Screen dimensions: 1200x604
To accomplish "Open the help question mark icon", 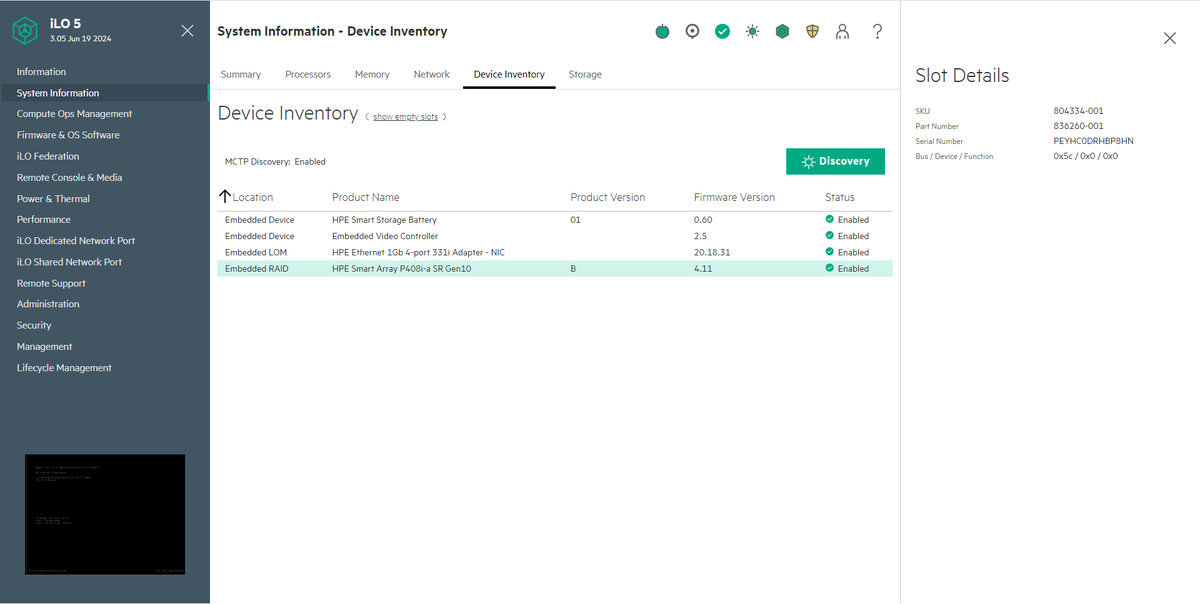I will click(x=877, y=32).
